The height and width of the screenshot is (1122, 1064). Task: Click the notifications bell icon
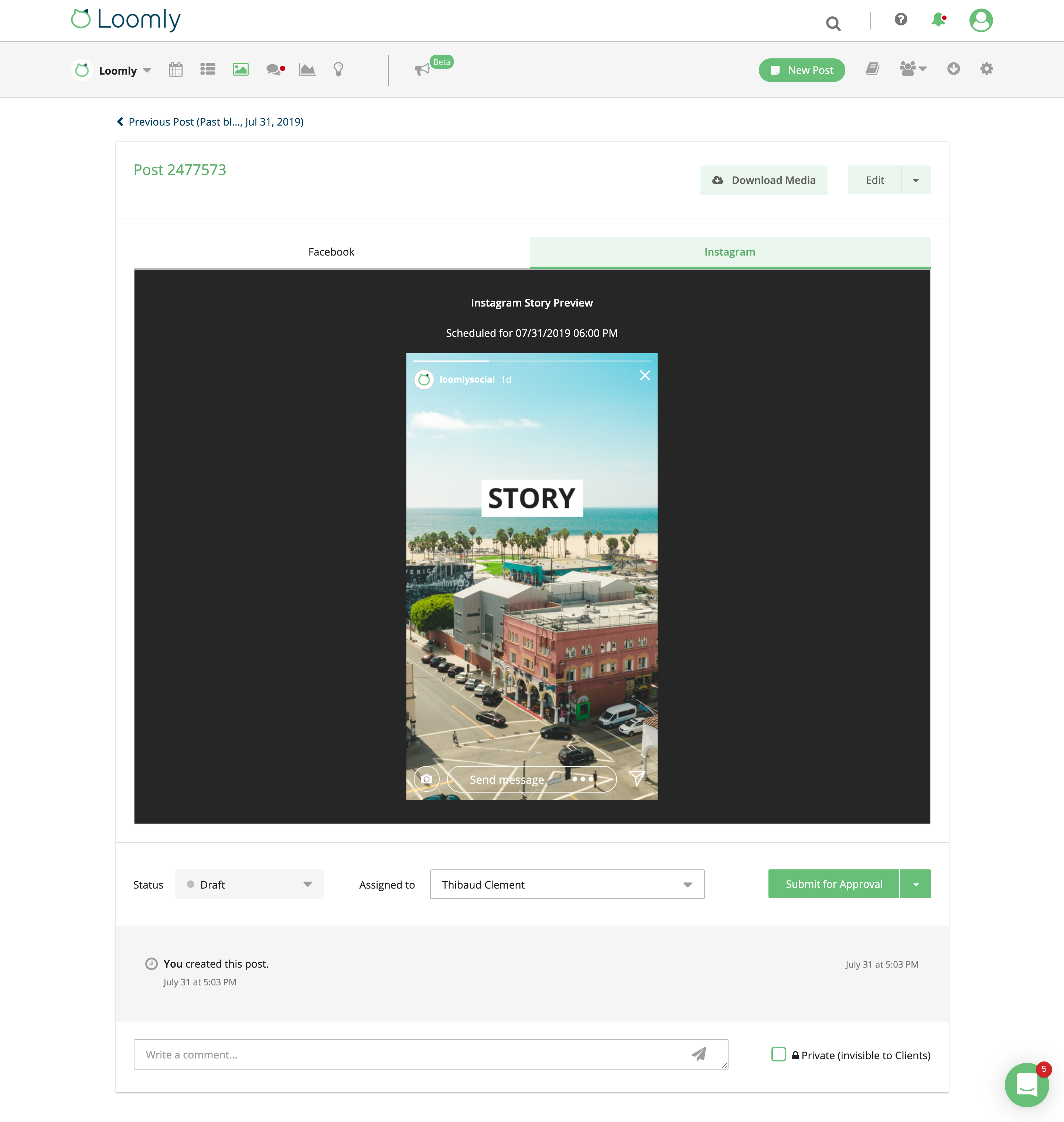point(938,20)
